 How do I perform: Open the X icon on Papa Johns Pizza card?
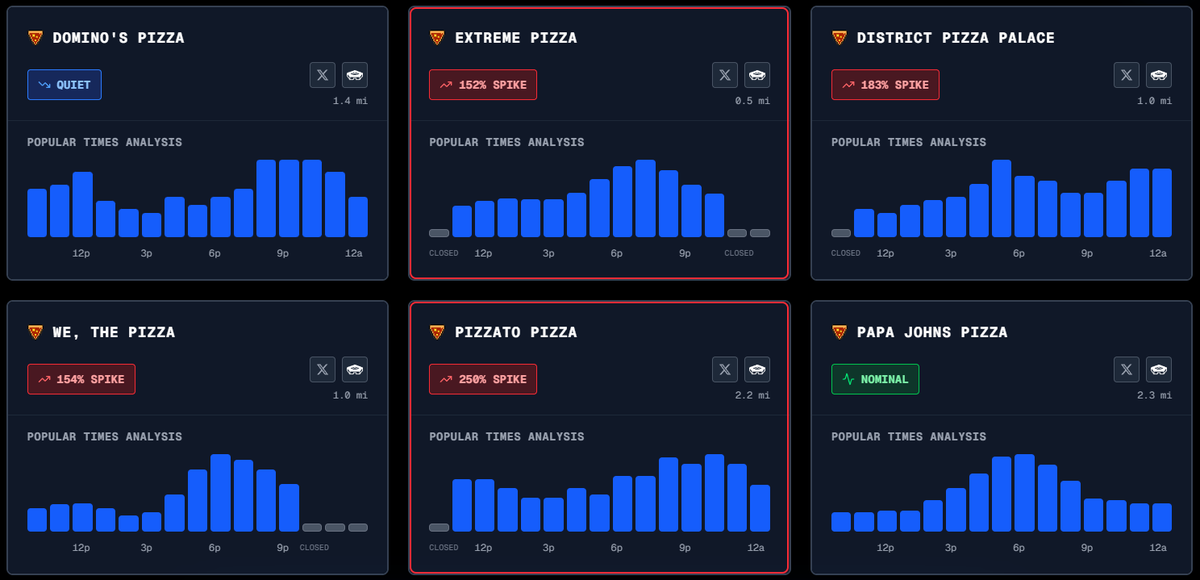[x=1127, y=369]
